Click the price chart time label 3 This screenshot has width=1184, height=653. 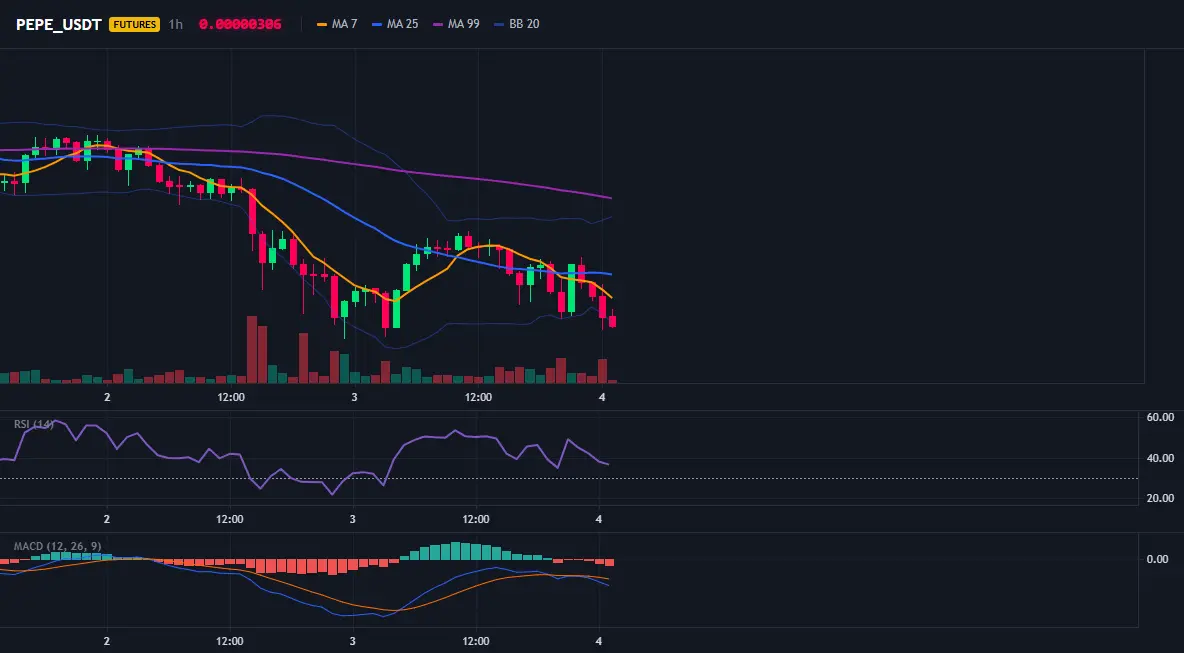tap(354, 397)
